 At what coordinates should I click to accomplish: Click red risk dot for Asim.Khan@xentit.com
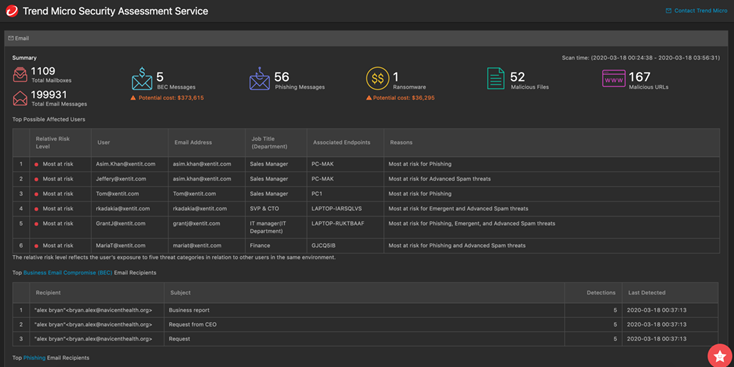pos(36,165)
